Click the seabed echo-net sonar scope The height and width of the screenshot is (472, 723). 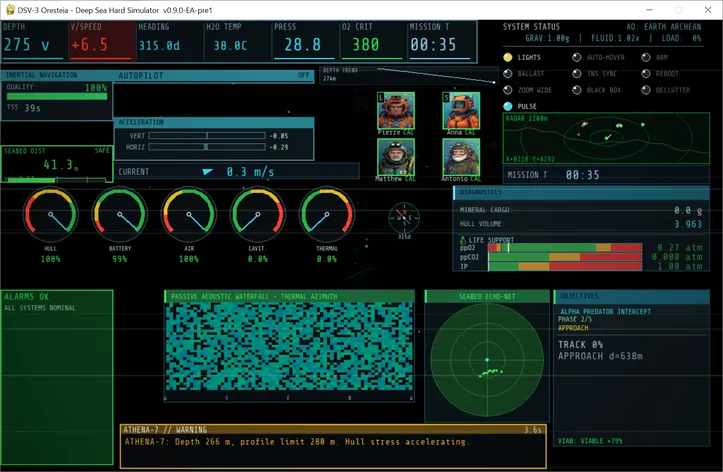[x=487, y=360]
